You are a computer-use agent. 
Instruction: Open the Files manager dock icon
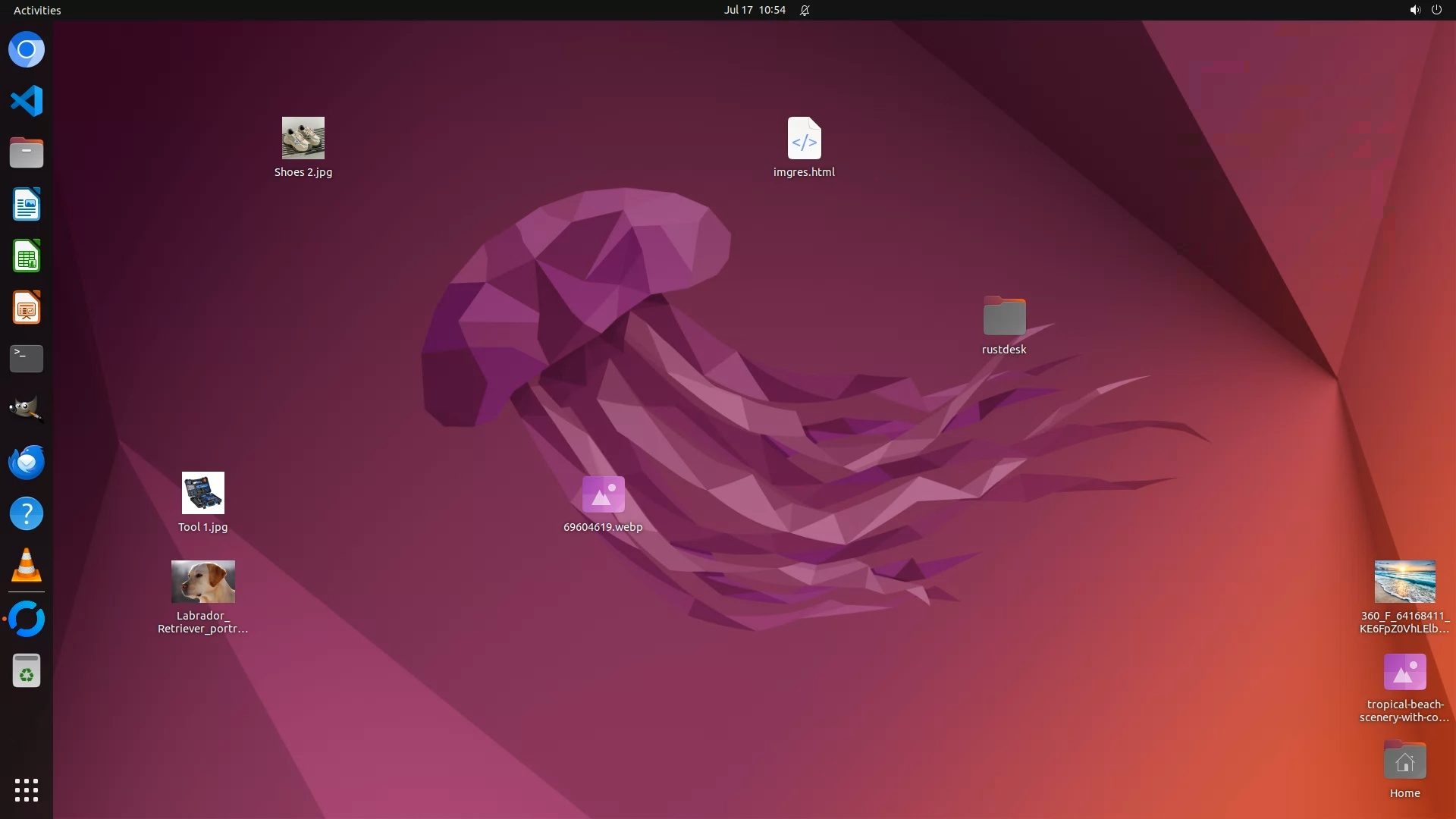point(27,152)
